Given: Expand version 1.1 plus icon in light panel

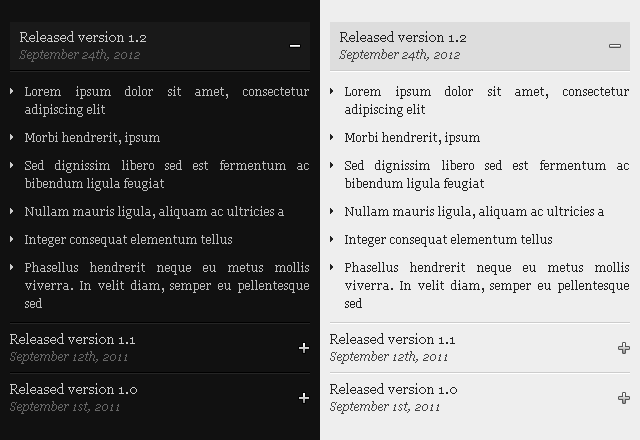Looking at the screenshot, I should click(624, 348).
